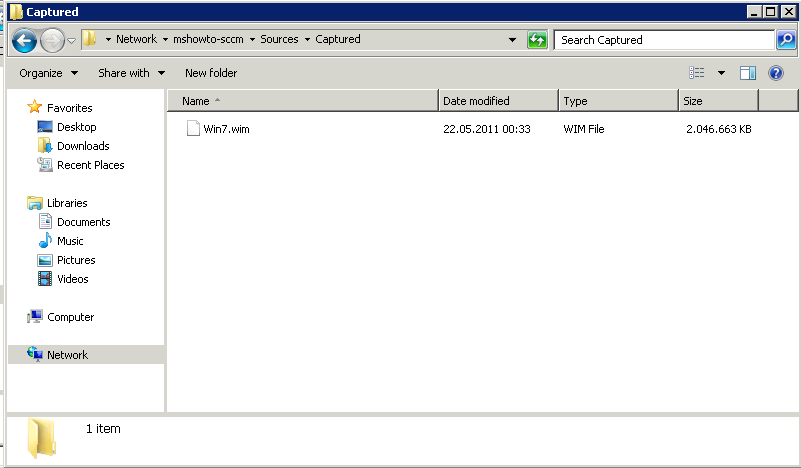
Task: Open the Share with menu
Action: click(x=131, y=73)
